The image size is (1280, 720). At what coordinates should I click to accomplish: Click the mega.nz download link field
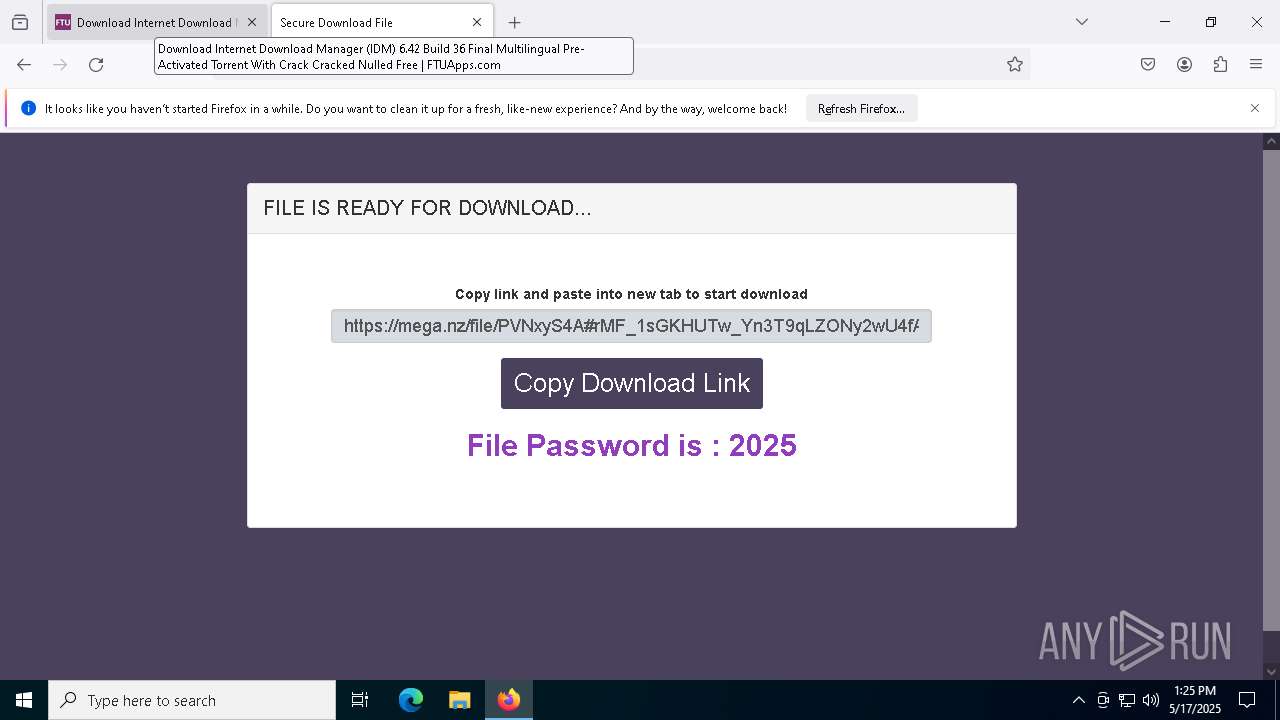click(631, 326)
